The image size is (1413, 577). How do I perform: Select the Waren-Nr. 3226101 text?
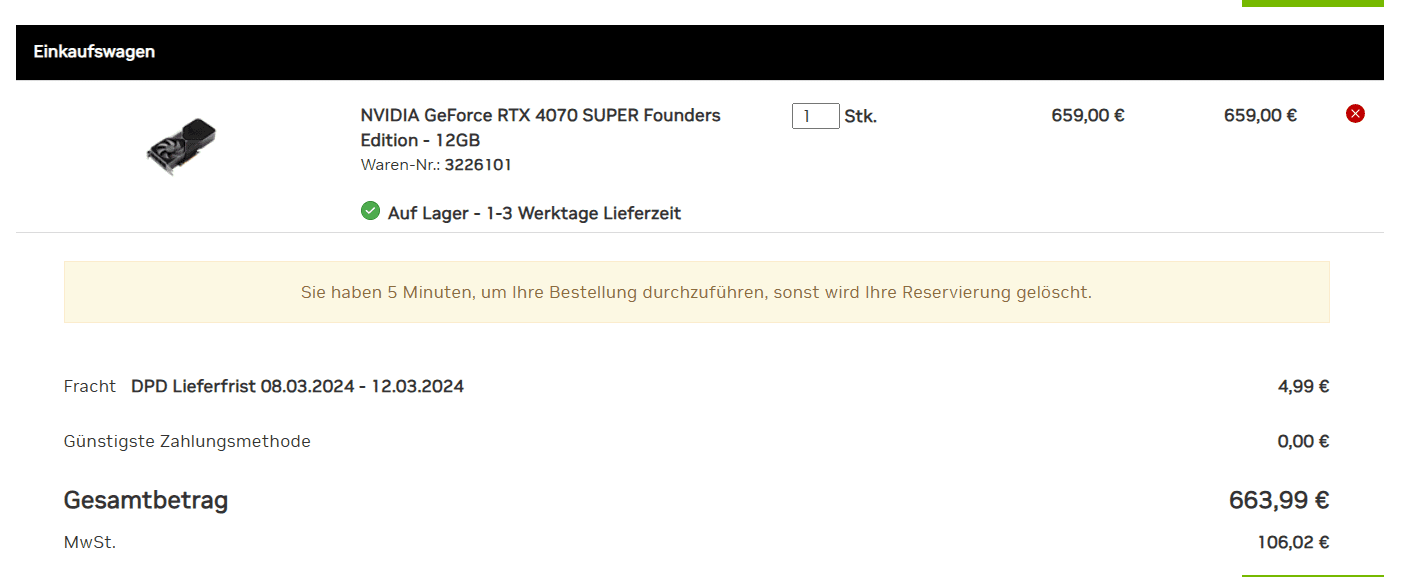point(436,164)
